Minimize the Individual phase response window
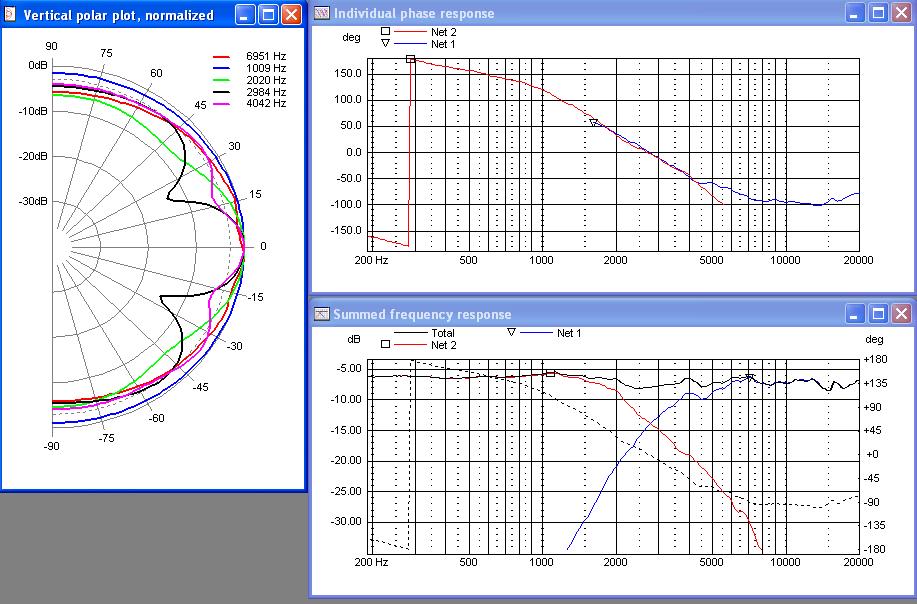917x604 pixels. click(x=855, y=13)
